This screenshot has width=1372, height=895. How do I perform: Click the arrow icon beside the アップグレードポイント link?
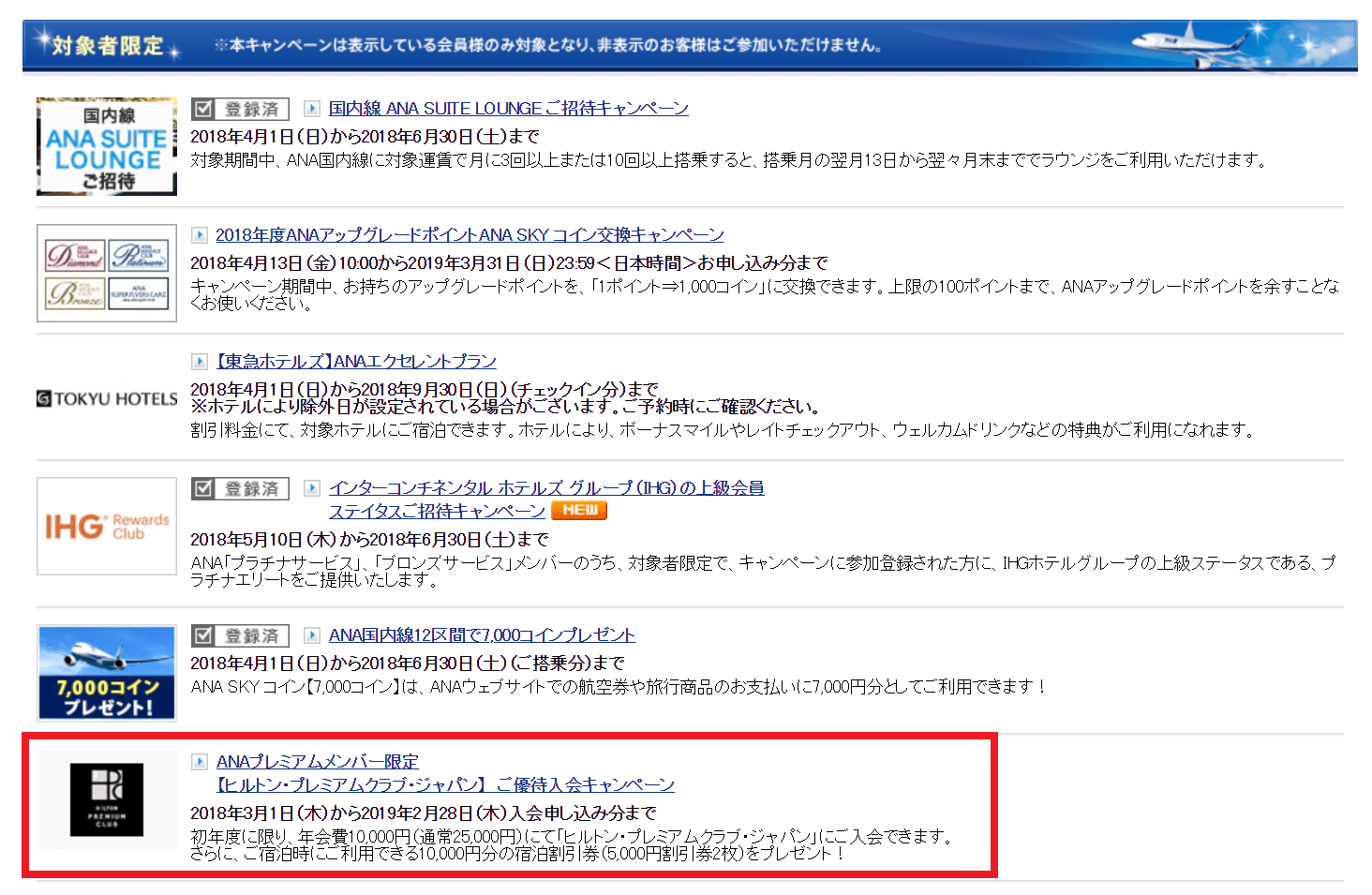[x=200, y=235]
